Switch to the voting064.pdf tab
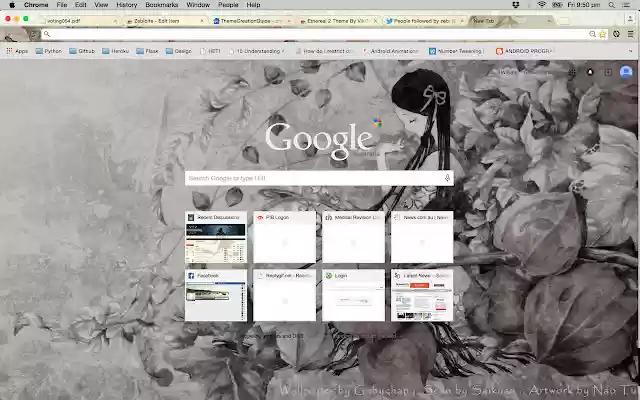 point(80,21)
